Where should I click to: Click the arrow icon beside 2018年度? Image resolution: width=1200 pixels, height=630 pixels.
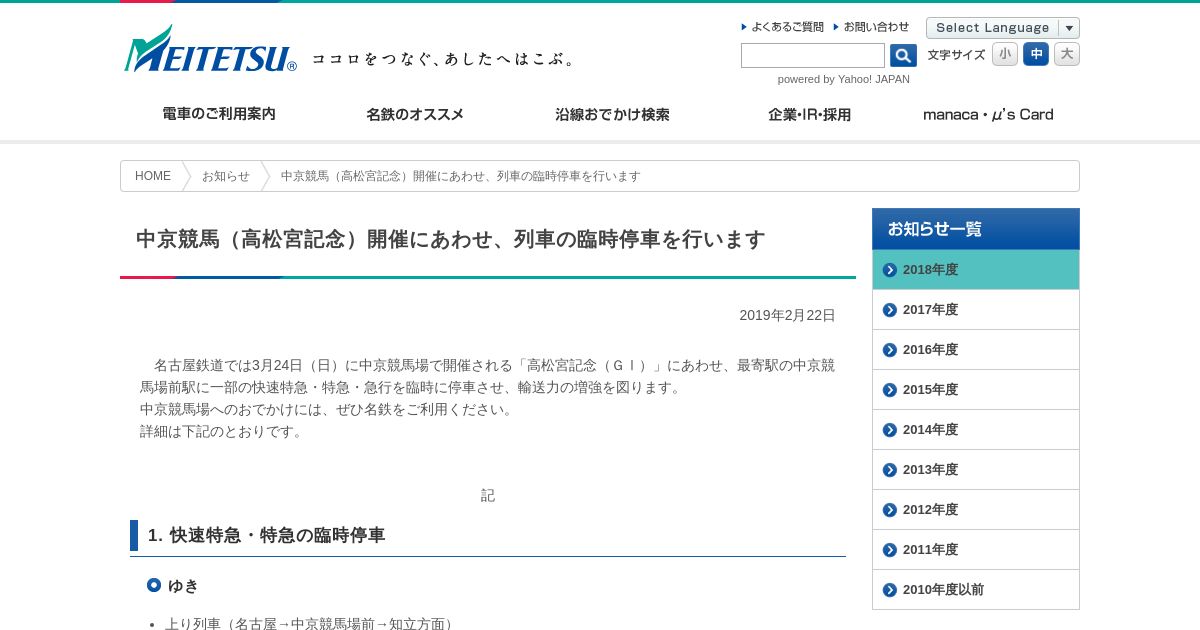[x=890, y=270]
